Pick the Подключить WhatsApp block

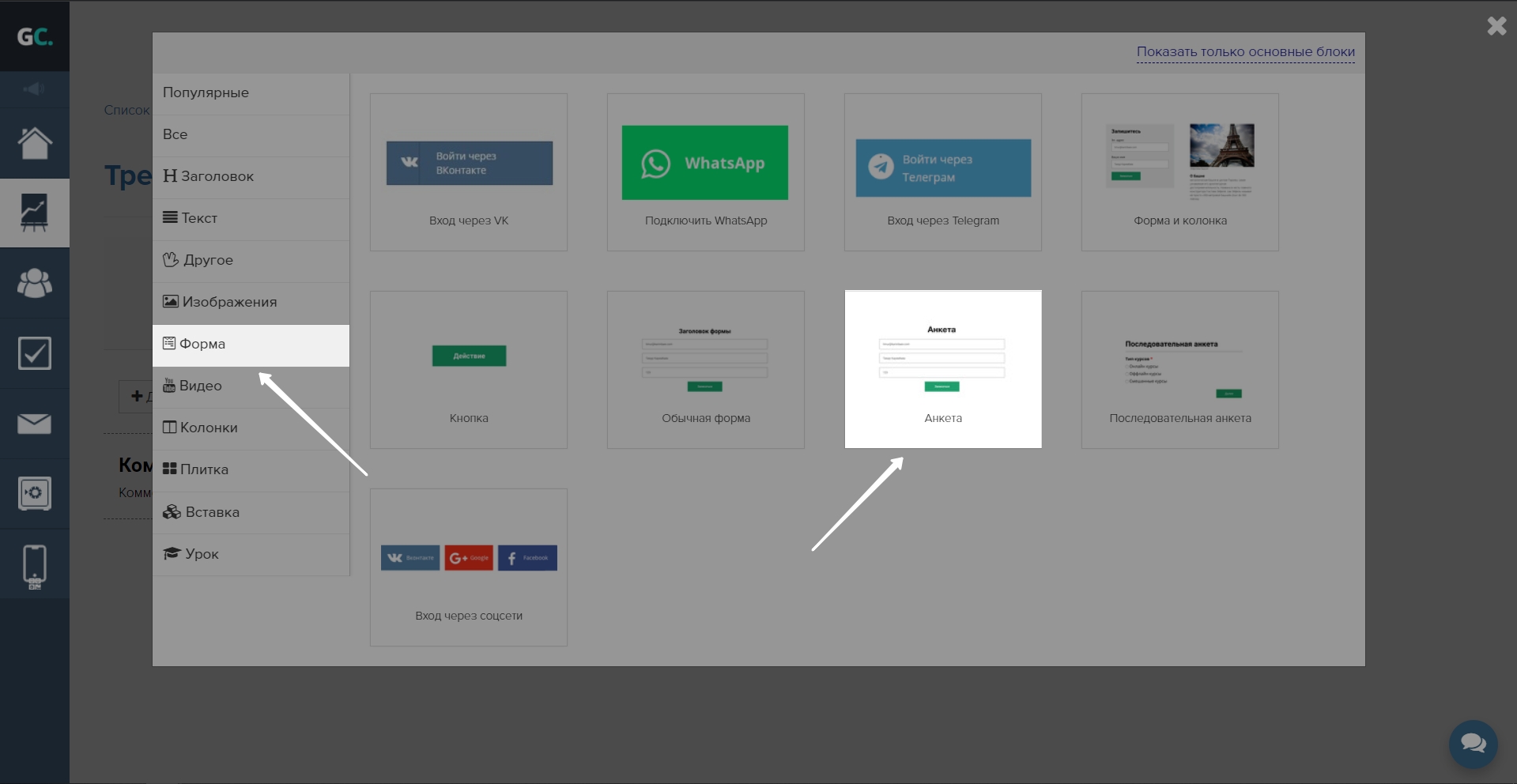point(705,172)
